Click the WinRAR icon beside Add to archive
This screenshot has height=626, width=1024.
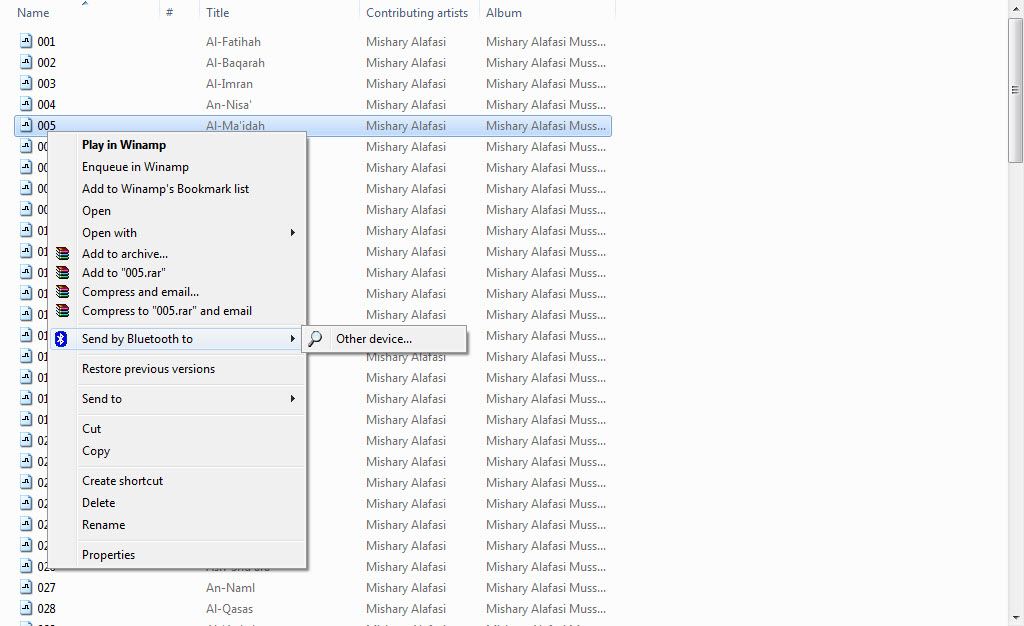(x=63, y=253)
